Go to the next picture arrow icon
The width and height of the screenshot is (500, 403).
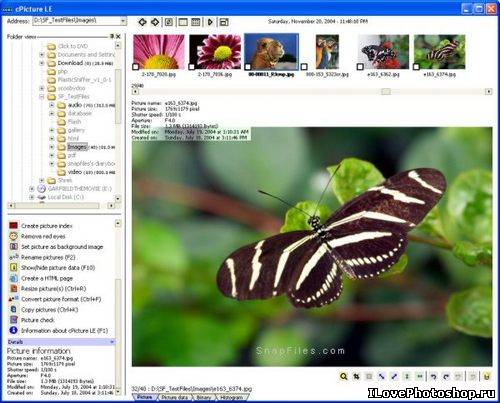point(155,22)
